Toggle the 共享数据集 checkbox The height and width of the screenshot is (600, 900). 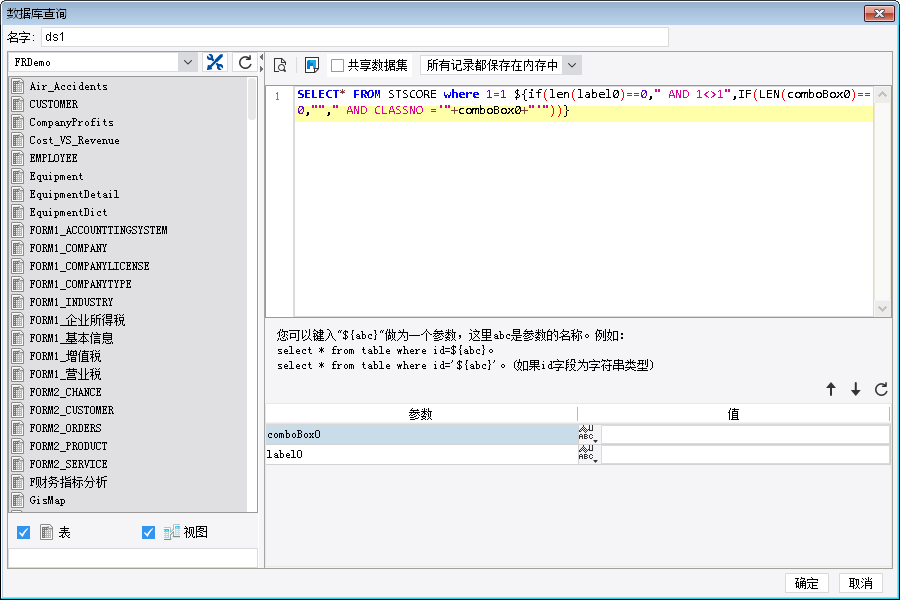338,65
